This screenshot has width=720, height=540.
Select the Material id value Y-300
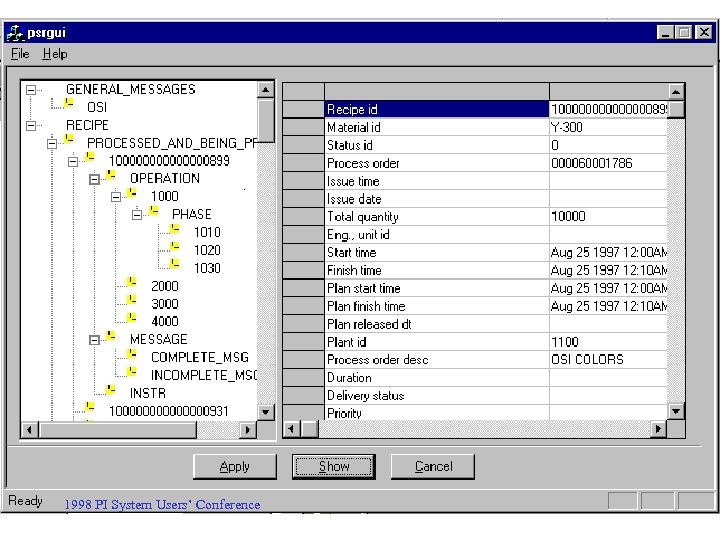pos(608,127)
